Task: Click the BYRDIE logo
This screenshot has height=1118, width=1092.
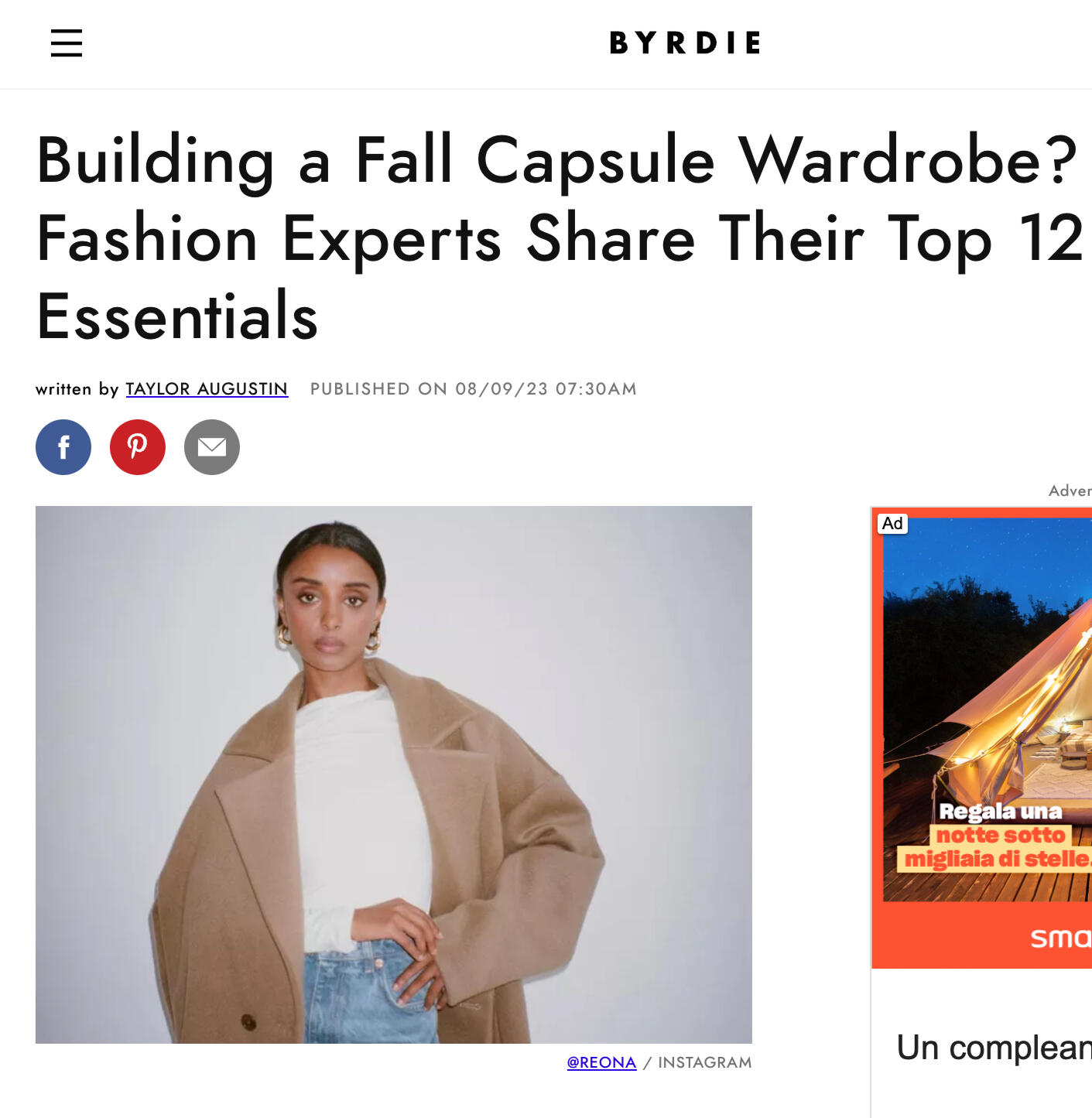Action: click(x=686, y=43)
